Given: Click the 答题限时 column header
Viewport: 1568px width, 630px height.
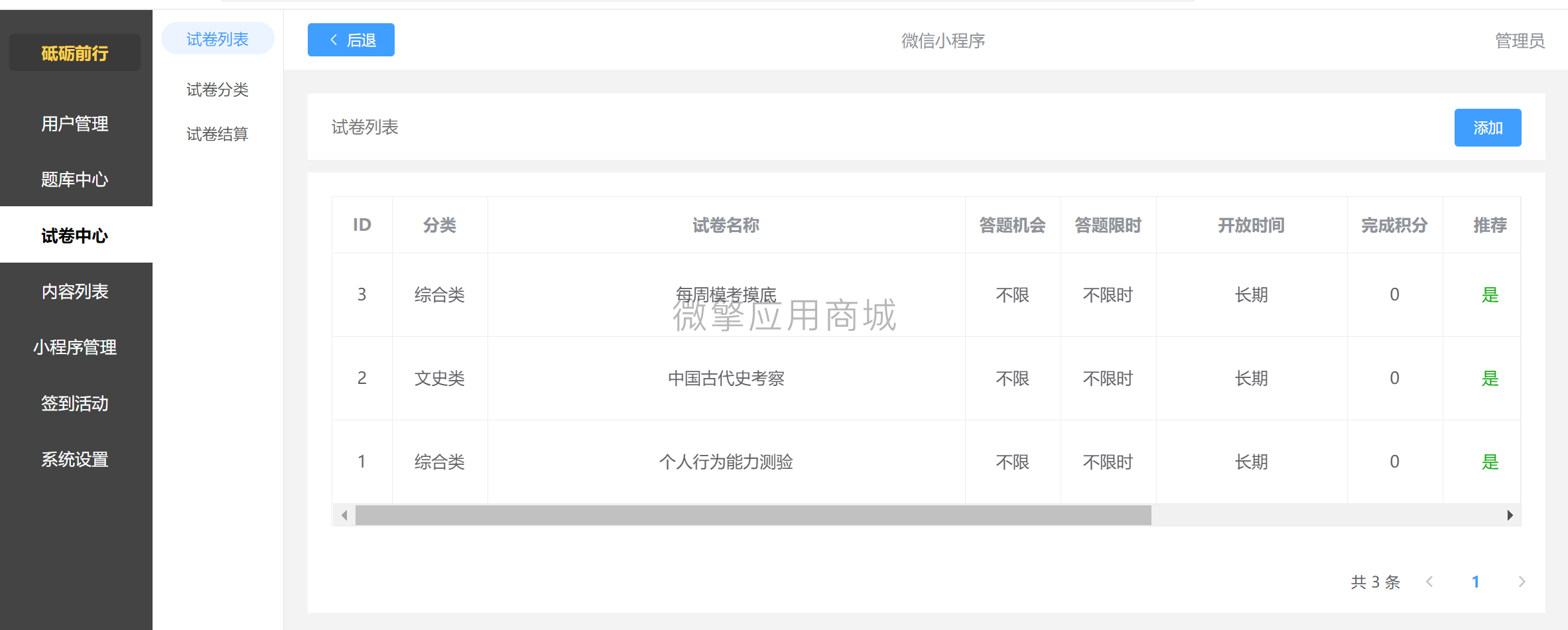Looking at the screenshot, I should (x=1108, y=225).
